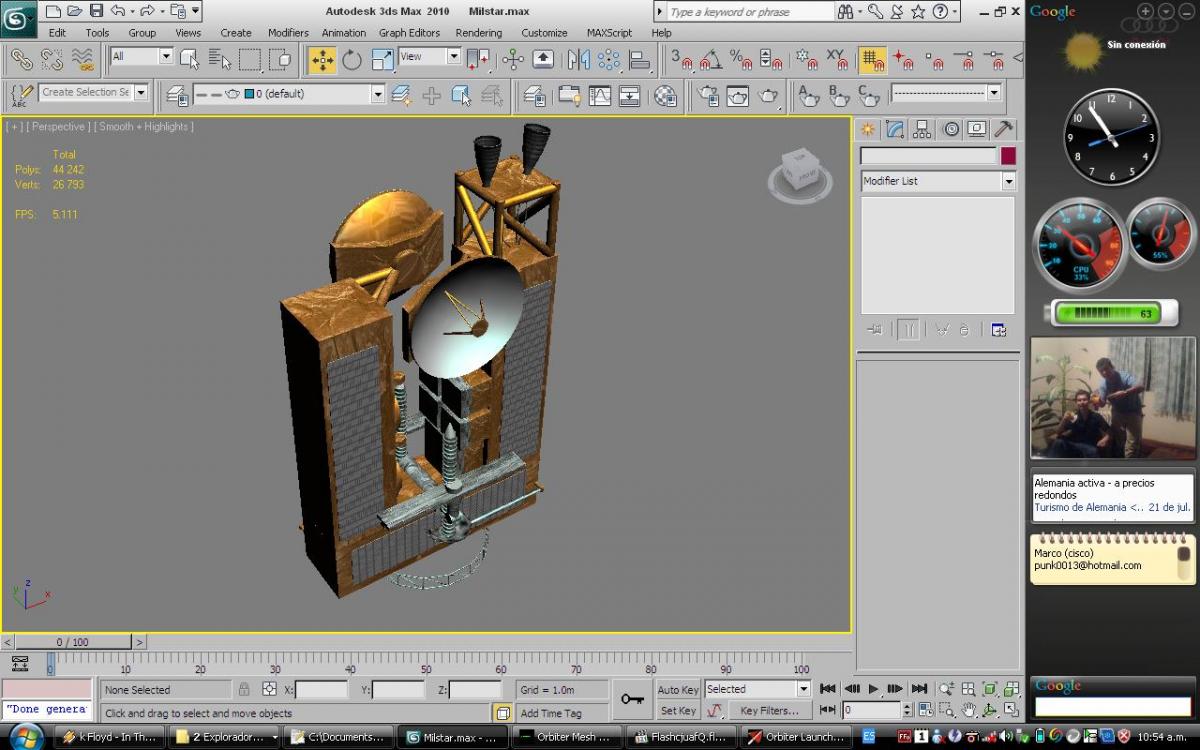Viewport: 1200px width, 750px height.
Task: Toggle the 3D Snaps button
Action: tap(682, 59)
